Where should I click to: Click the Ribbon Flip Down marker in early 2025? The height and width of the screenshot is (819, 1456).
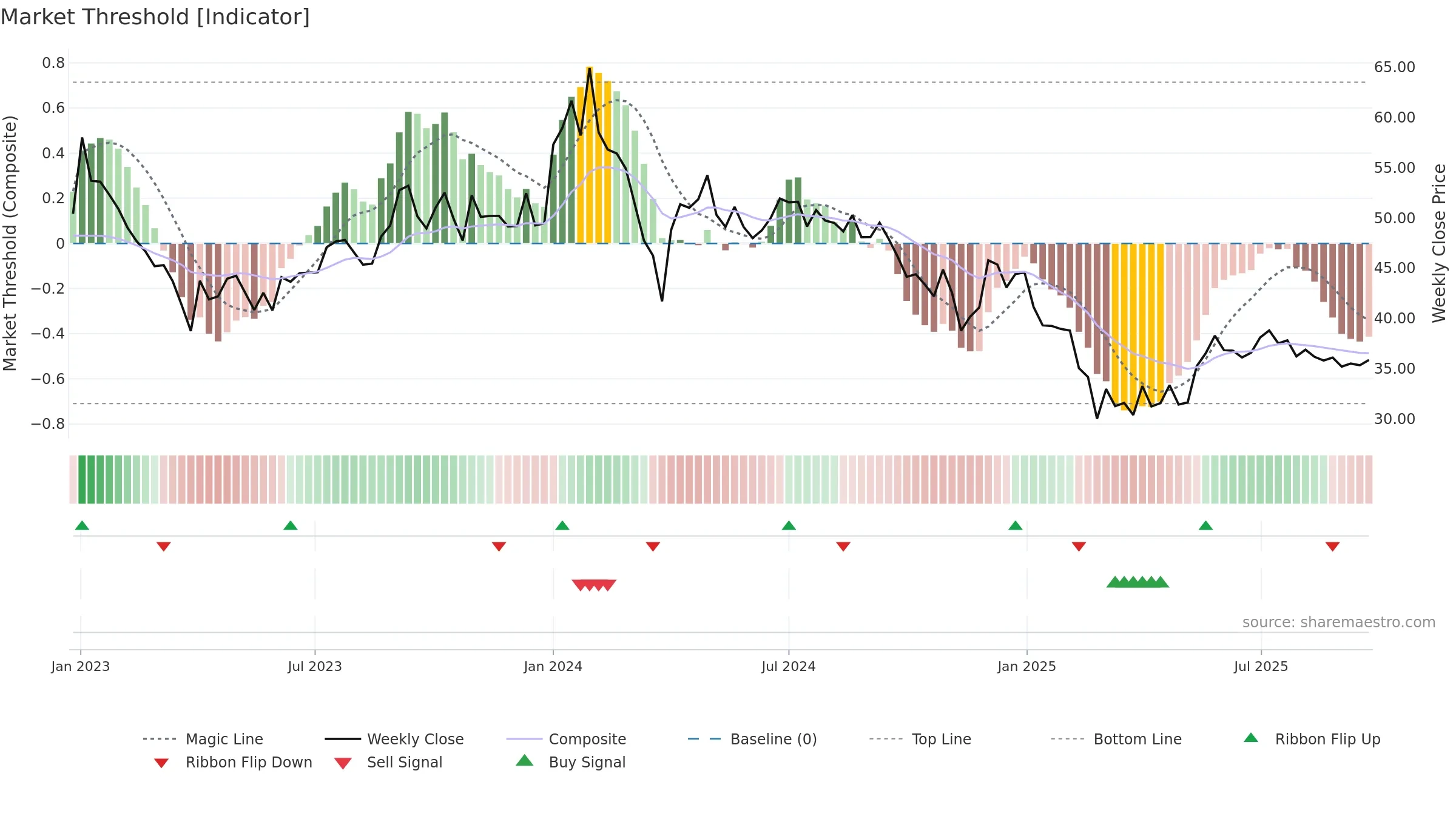pos(1079,547)
